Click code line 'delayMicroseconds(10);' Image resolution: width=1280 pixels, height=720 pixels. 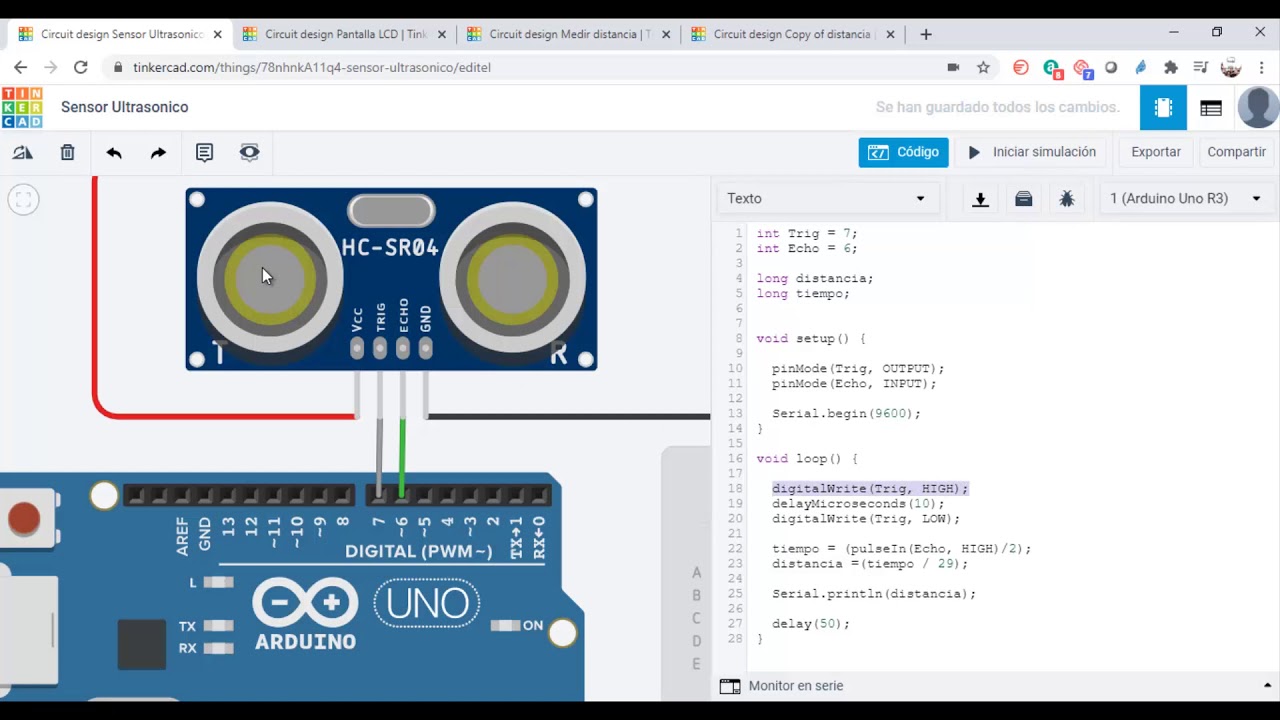coord(858,503)
